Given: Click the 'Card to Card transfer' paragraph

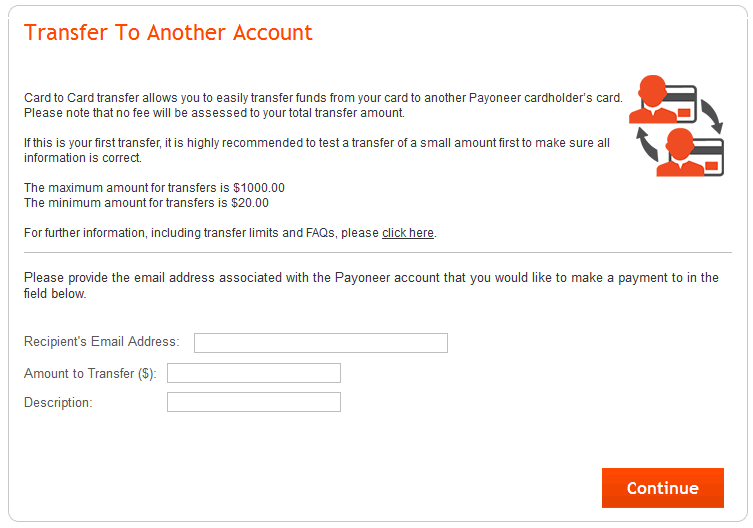Looking at the screenshot, I should 323,105.
